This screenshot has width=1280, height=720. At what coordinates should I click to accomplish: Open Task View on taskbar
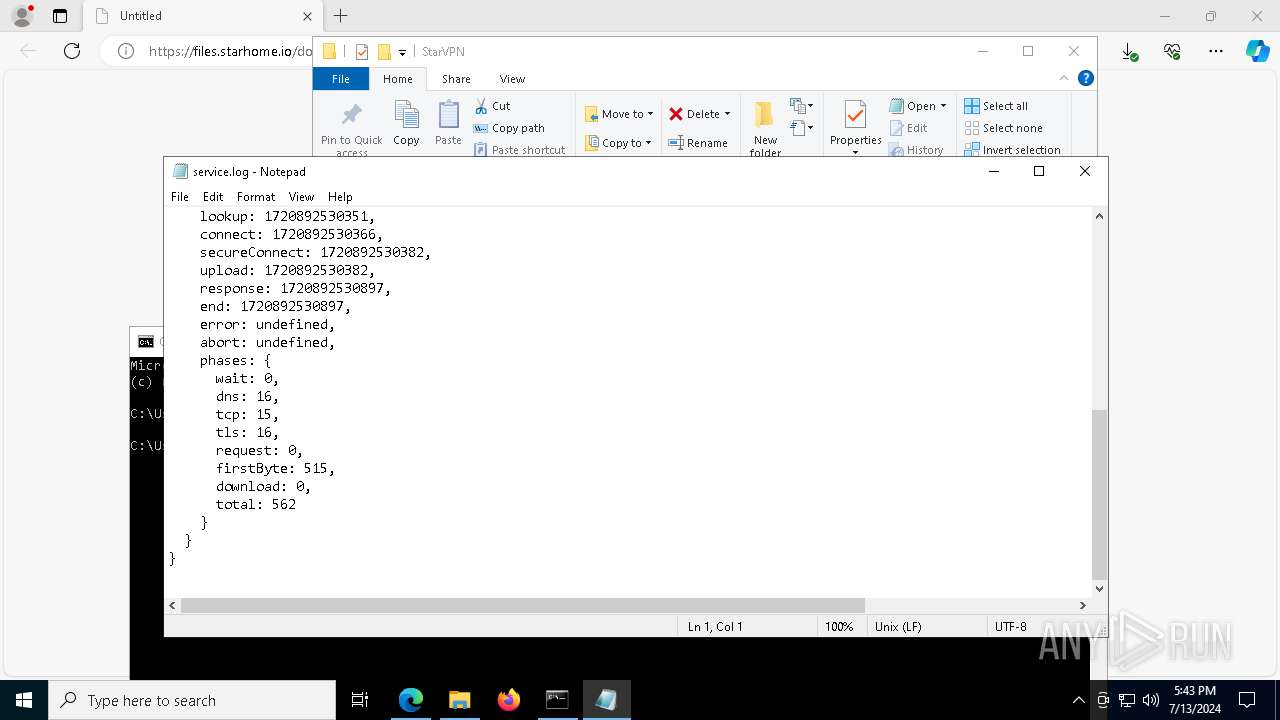tap(360, 700)
